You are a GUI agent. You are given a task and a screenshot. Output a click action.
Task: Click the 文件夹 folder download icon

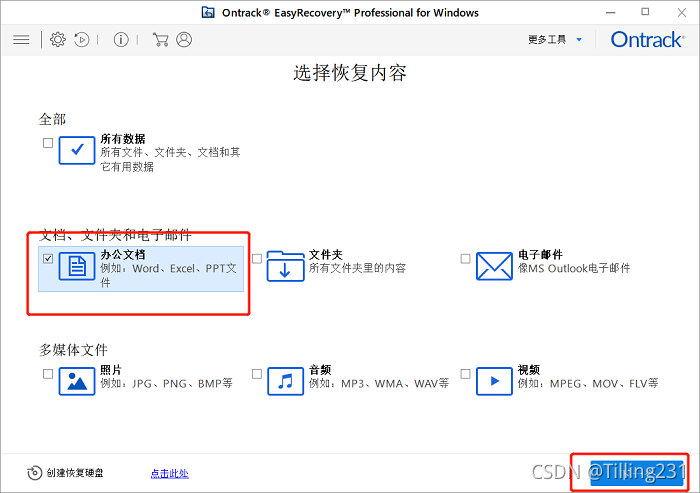(x=285, y=266)
